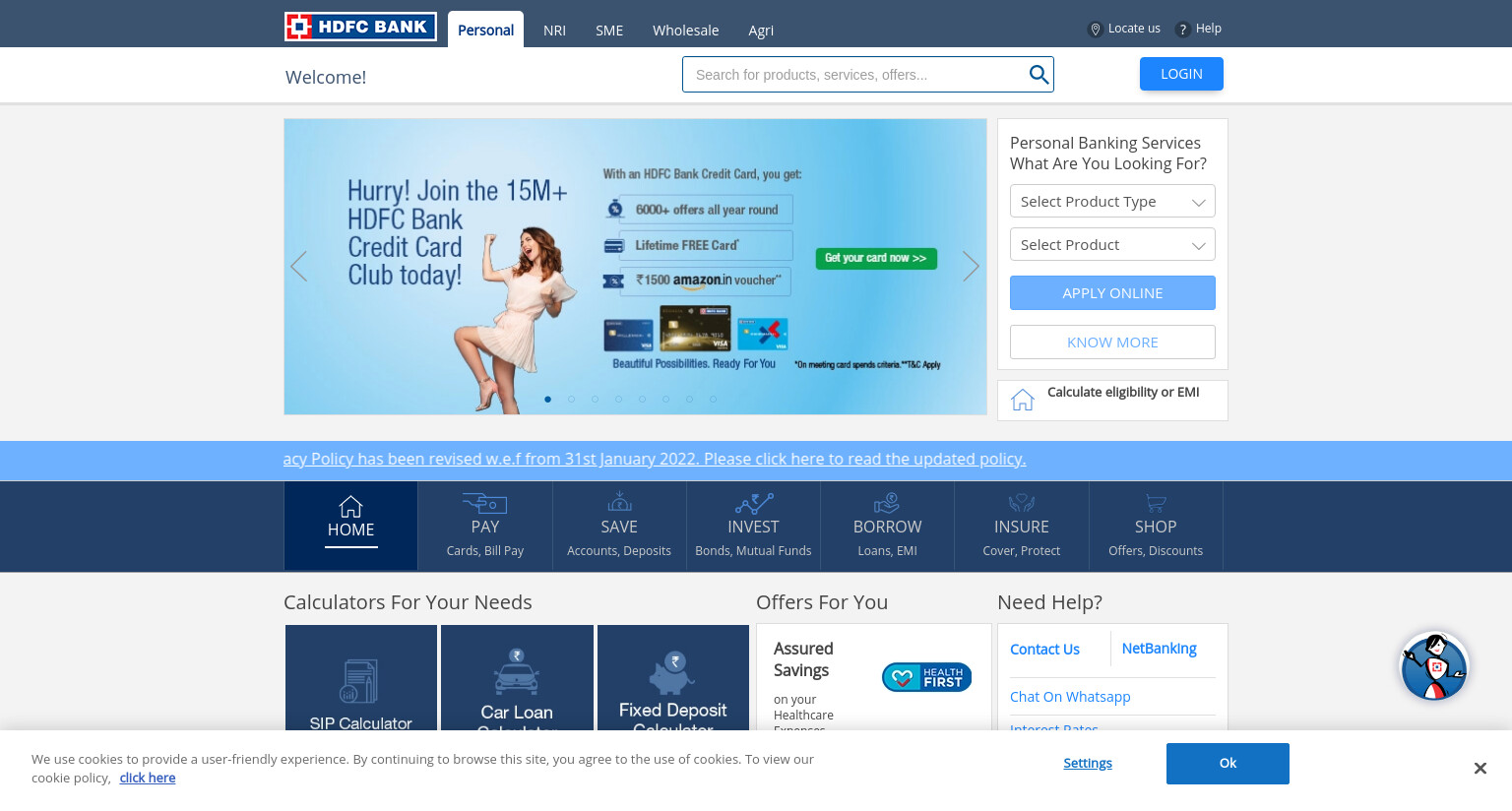Screen dimensions: 1512x811
Task: Open the SIP Calculator tile icon
Action: pos(359,681)
